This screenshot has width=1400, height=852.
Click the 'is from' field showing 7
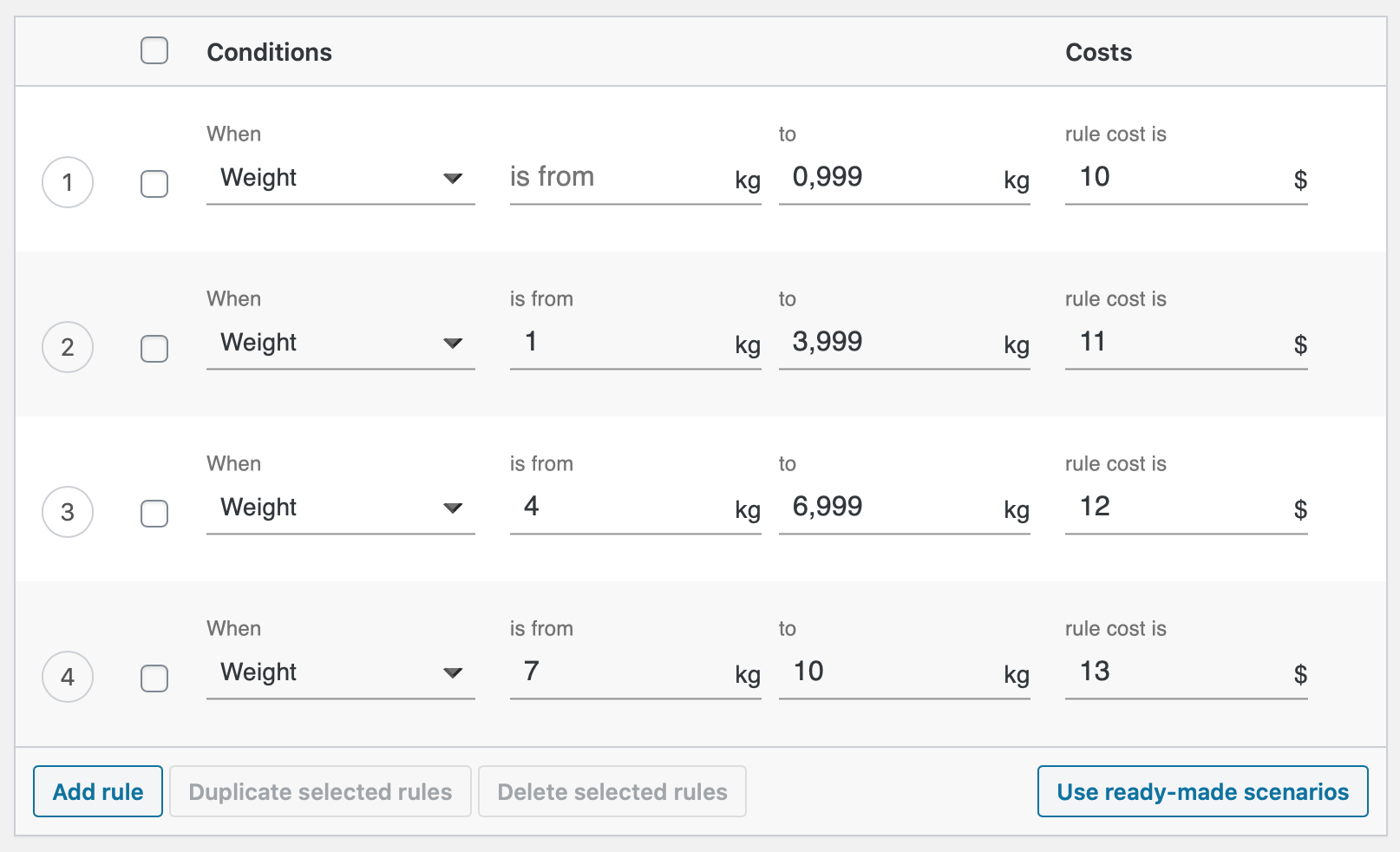click(616, 672)
